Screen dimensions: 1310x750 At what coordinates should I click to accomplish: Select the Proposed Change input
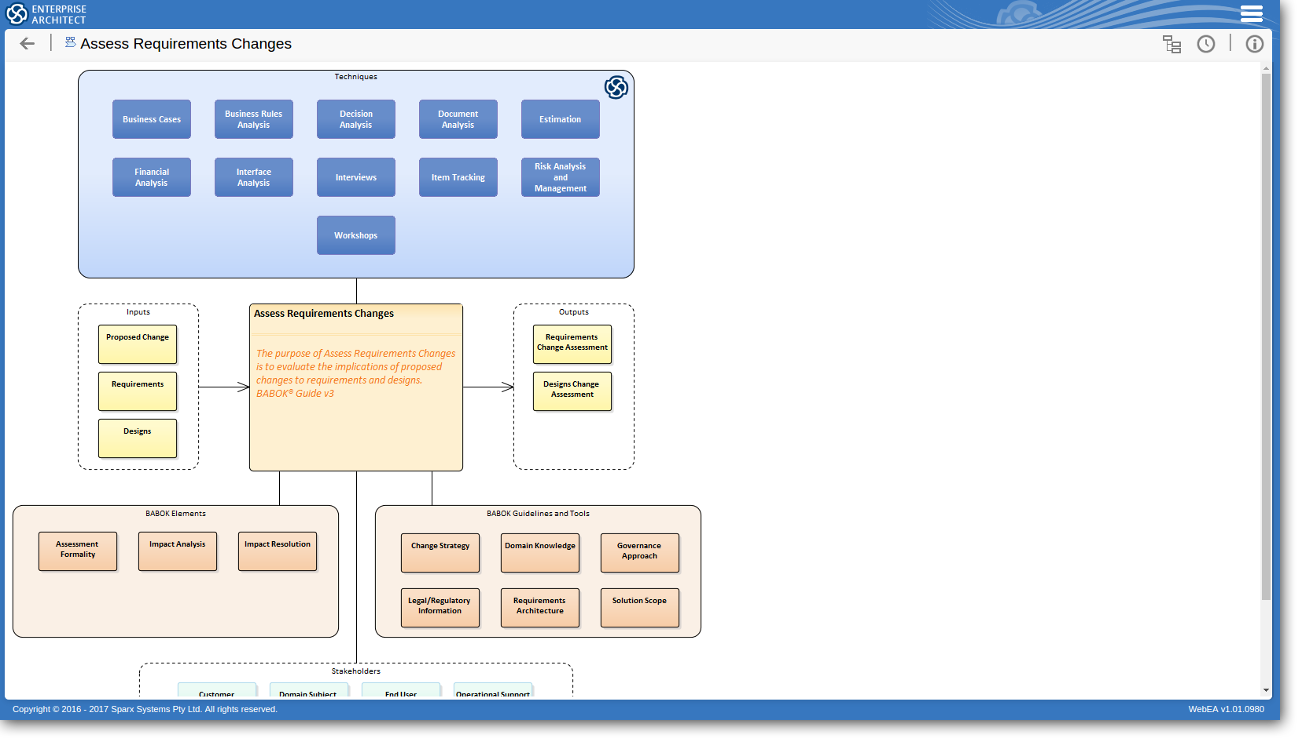(x=138, y=344)
